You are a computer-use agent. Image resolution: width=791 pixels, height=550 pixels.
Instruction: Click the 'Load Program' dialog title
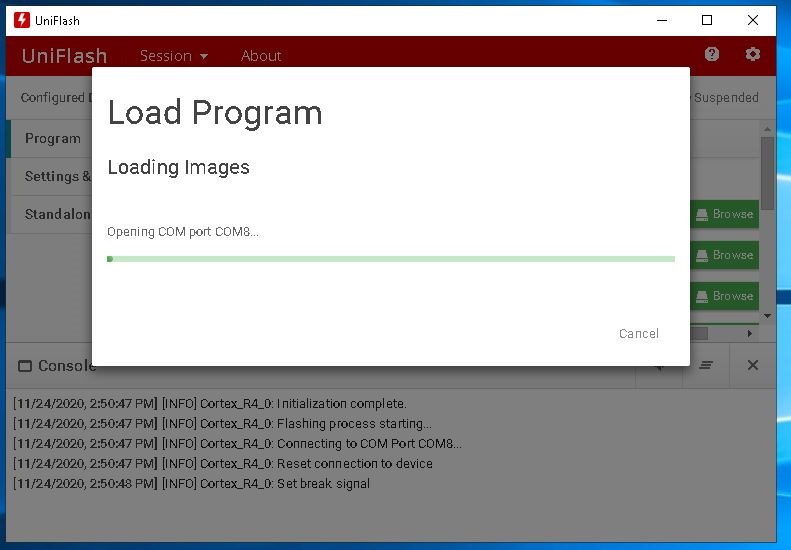pyautogui.click(x=215, y=112)
